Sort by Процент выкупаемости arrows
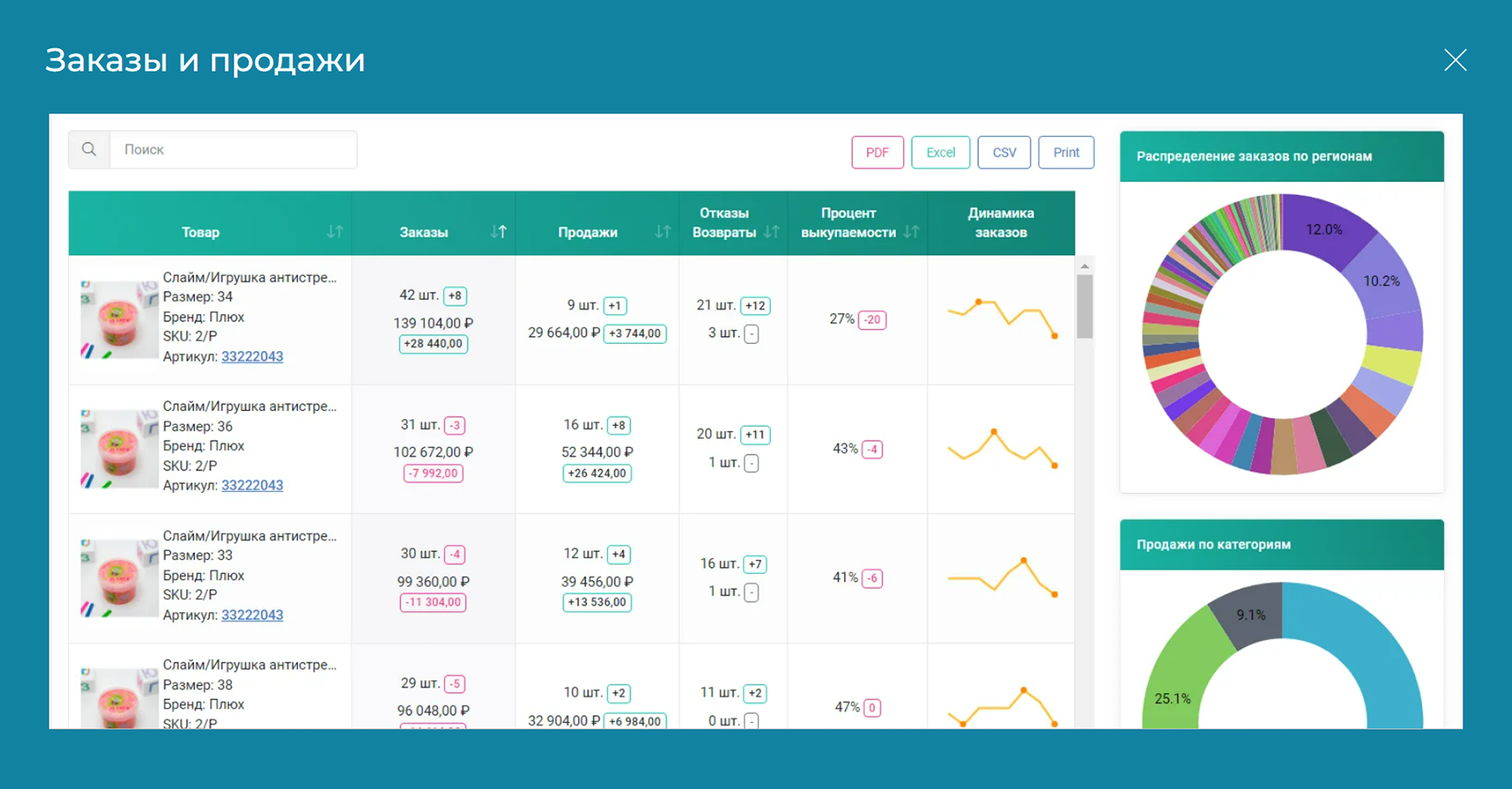The width and height of the screenshot is (1512, 789). pos(912,232)
